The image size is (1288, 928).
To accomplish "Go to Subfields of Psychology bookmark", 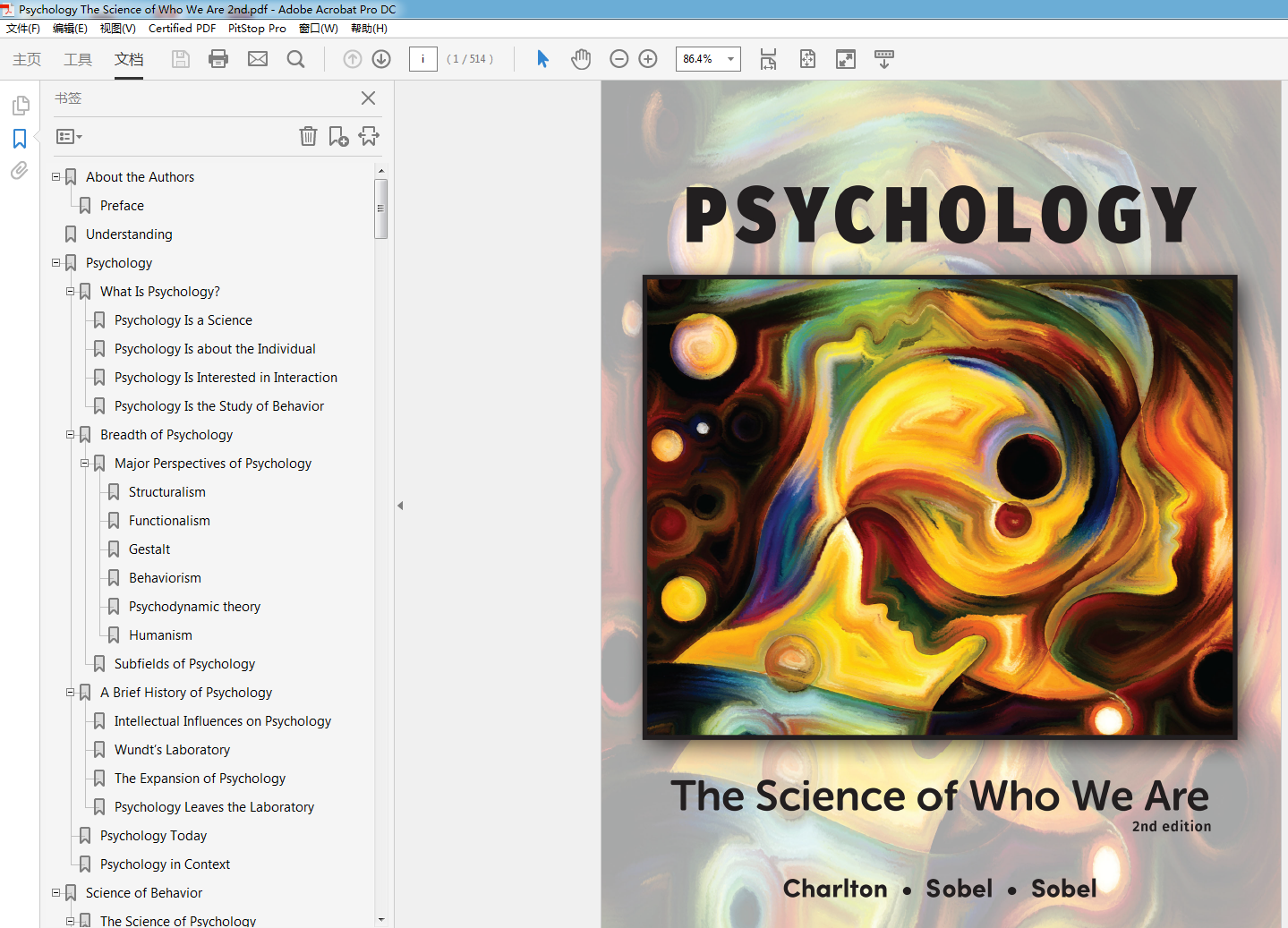I will click(x=184, y=664).
